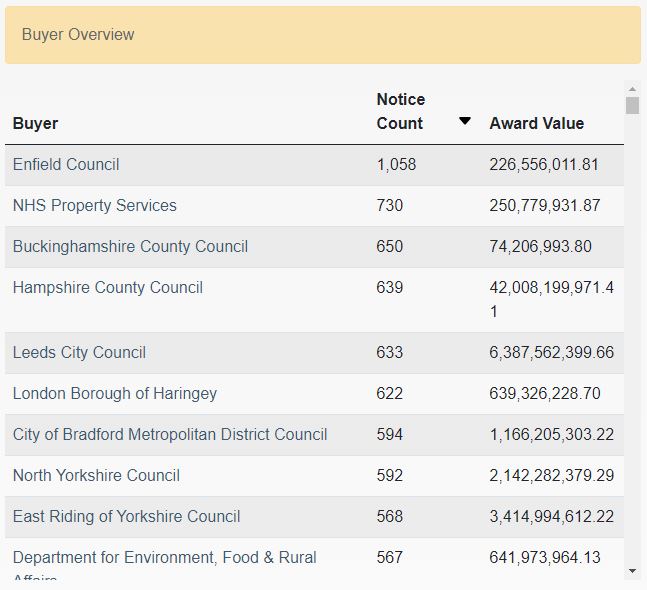Sort by the Notice Count descending arrow
The width and height of the screenshot is (647, 590).
(465, 121)
